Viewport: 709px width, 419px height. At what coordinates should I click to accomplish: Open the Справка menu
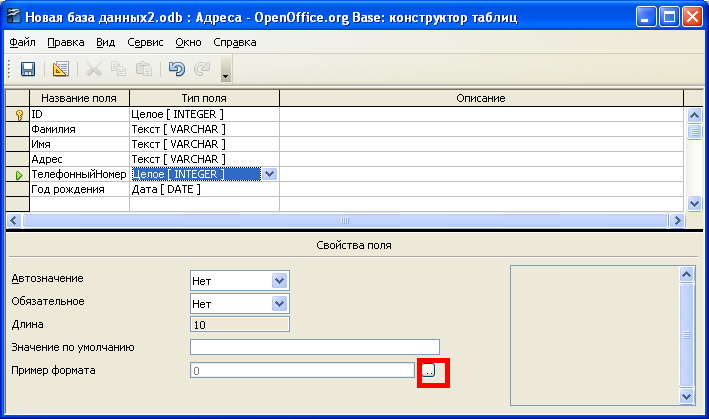point(235,42)
